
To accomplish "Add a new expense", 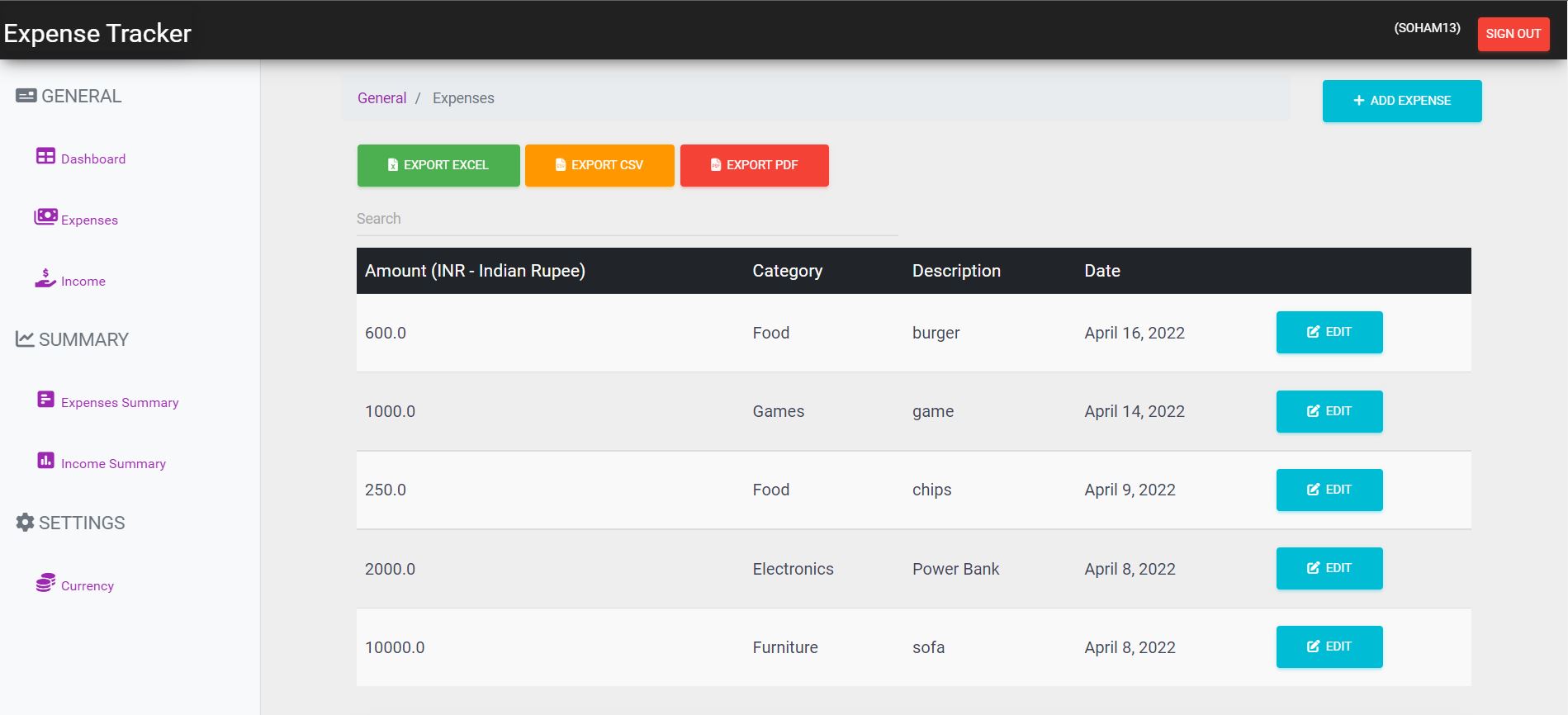I will click(1402, 101).
